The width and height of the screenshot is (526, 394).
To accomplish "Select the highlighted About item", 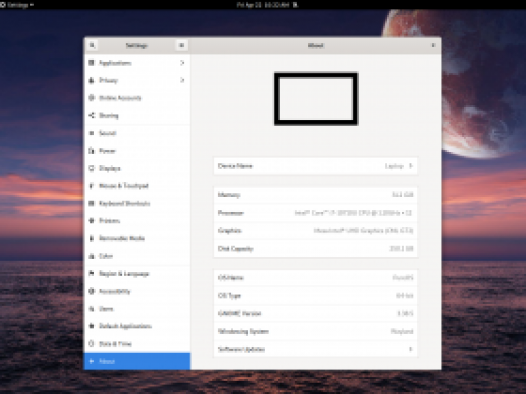I will pos(137,361).
